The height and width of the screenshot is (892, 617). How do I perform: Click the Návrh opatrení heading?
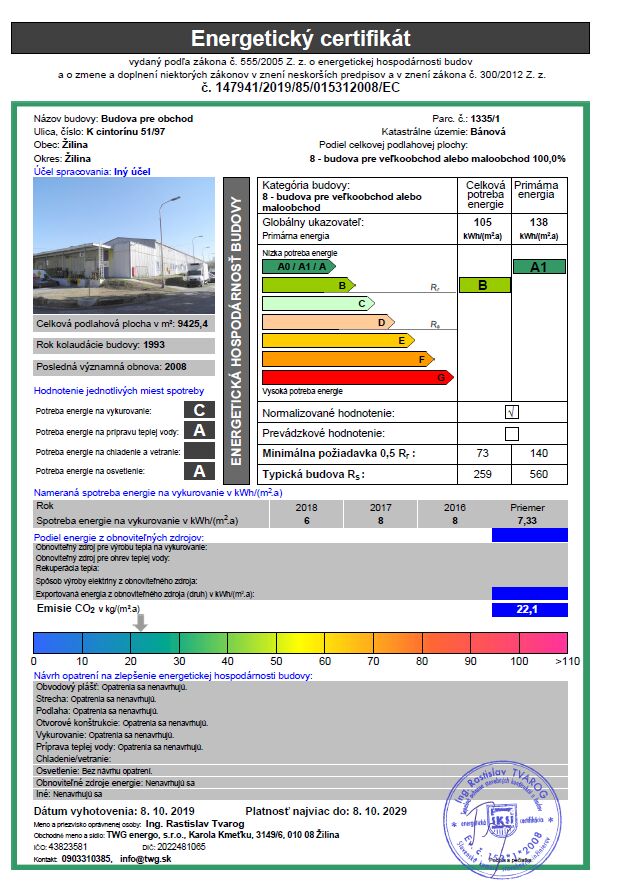(173, 676)
